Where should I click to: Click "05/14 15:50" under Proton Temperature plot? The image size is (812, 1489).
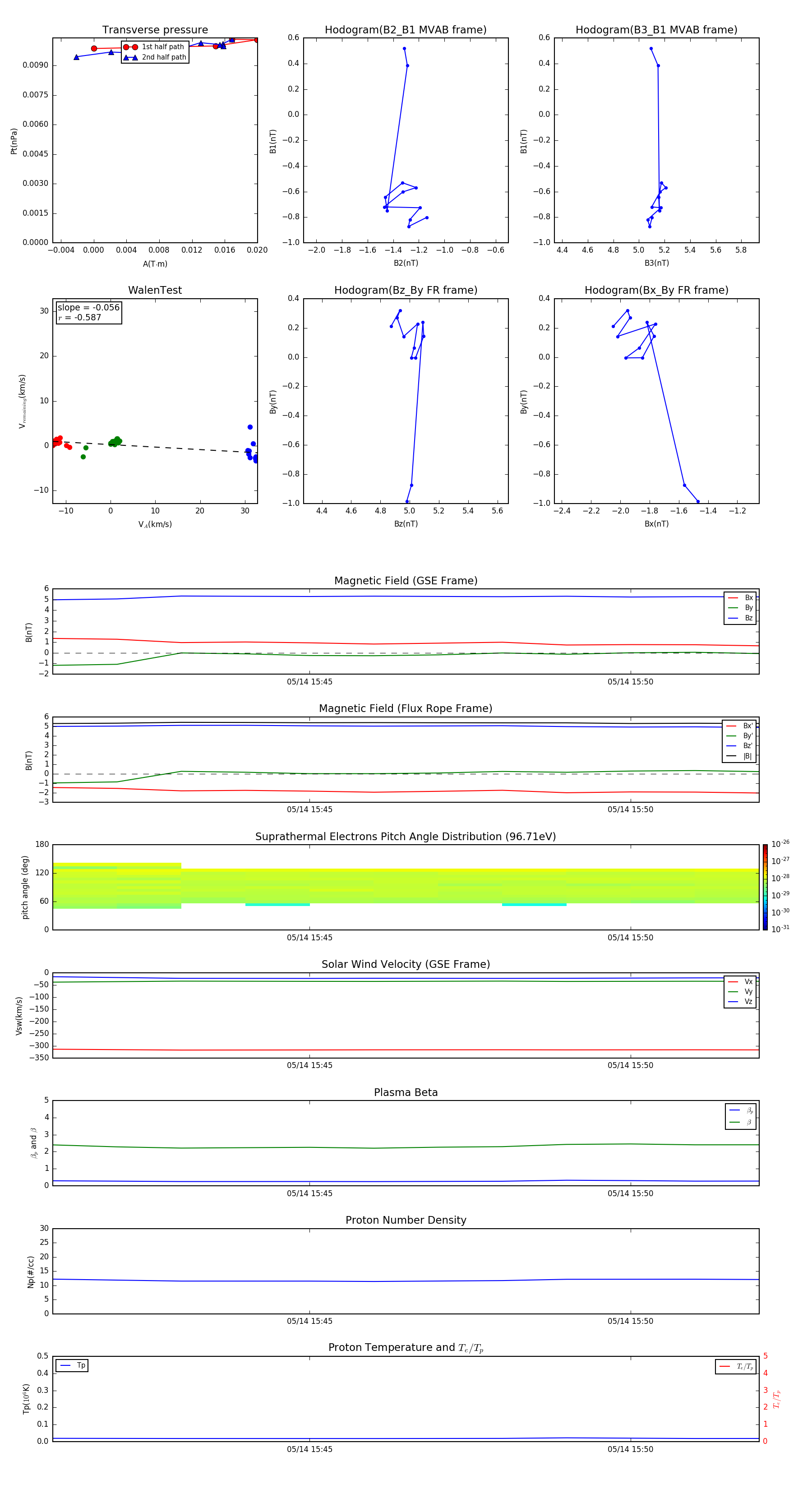(x=630, y=1449)
